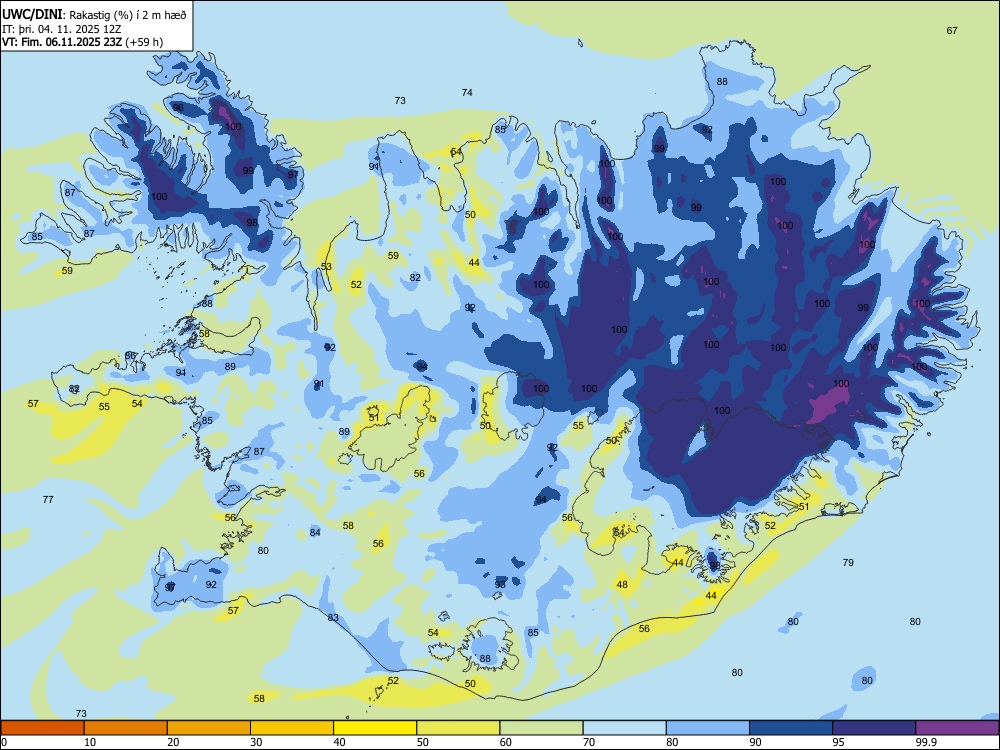Click the 40–50 bright yellow legend swatch
1000x750 pixels.
pyautogui.click(x=375, y=728)
